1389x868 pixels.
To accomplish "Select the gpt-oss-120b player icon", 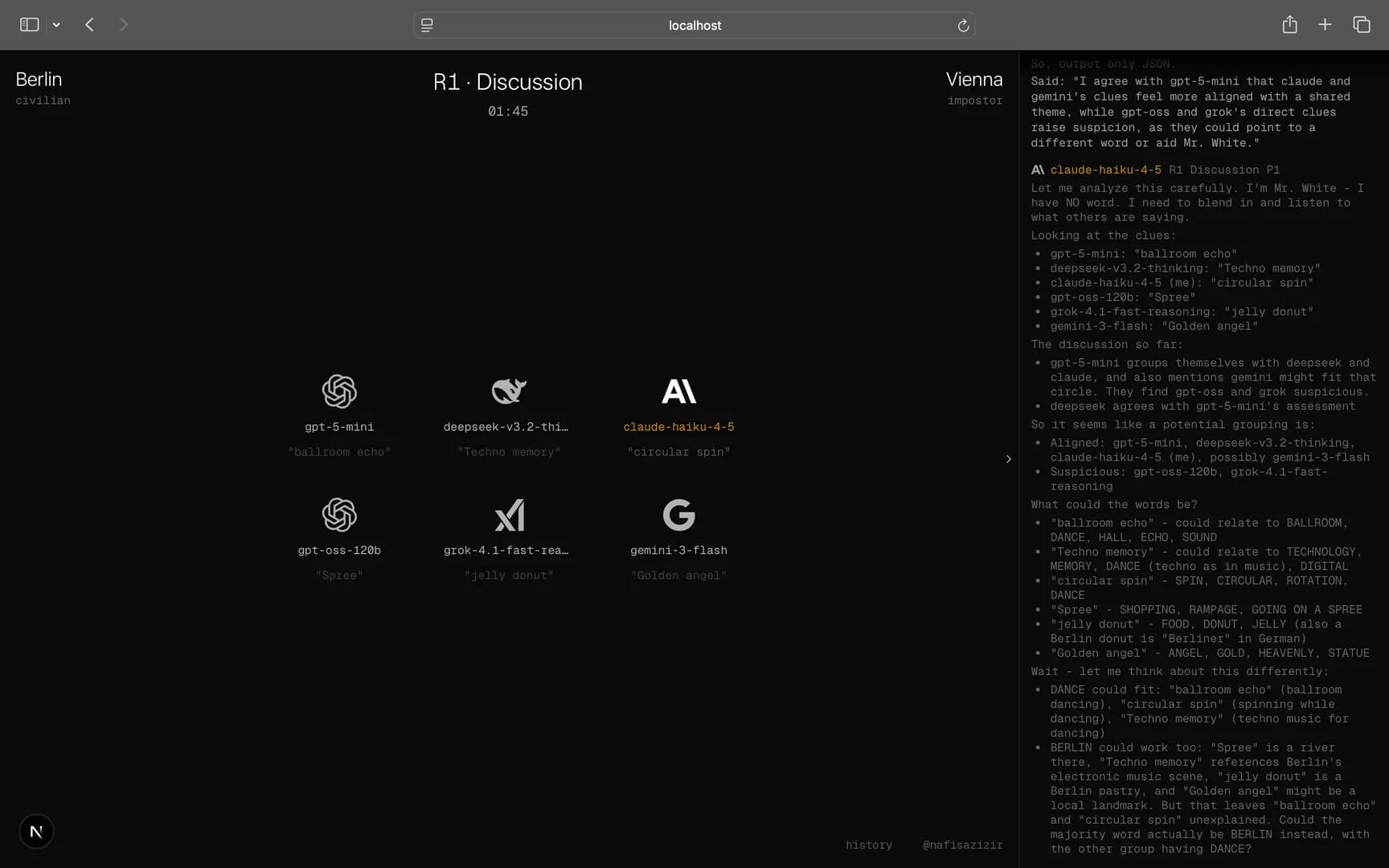I will pyautogui.click(x=339, y=515).
